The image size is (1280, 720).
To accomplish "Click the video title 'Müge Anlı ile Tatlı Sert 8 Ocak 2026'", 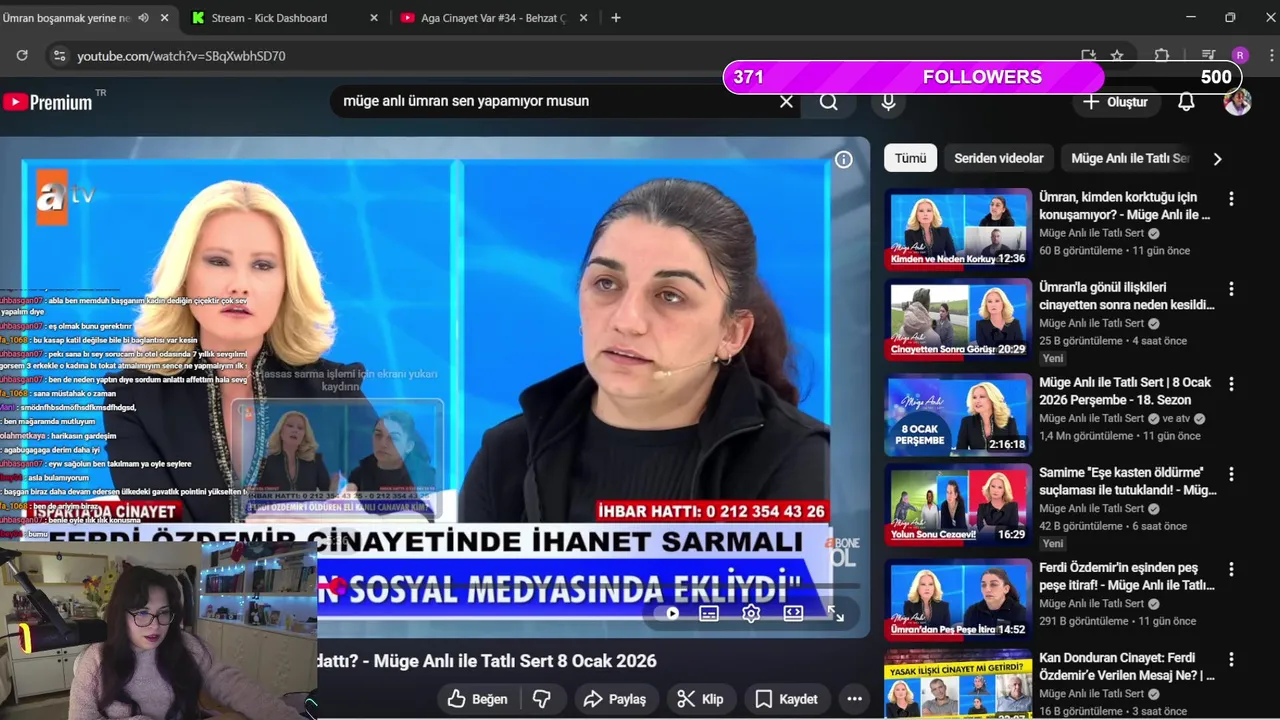I will 515,661.
